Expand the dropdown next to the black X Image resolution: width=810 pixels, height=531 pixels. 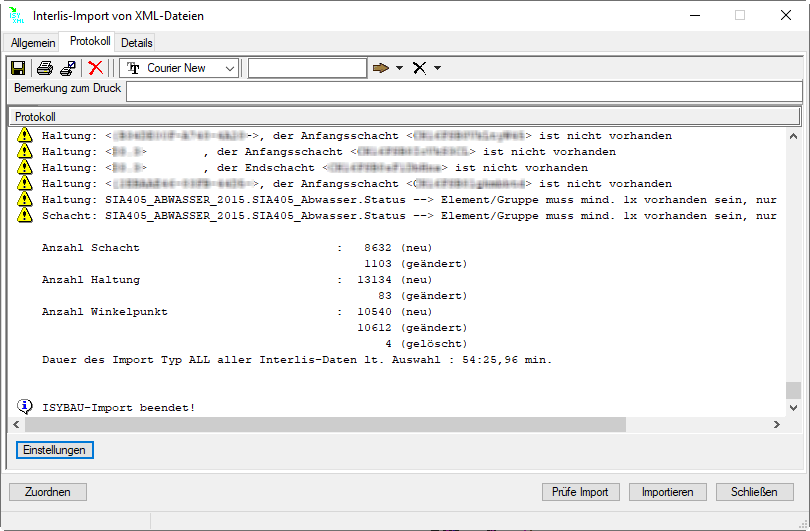tap(437, 68)
